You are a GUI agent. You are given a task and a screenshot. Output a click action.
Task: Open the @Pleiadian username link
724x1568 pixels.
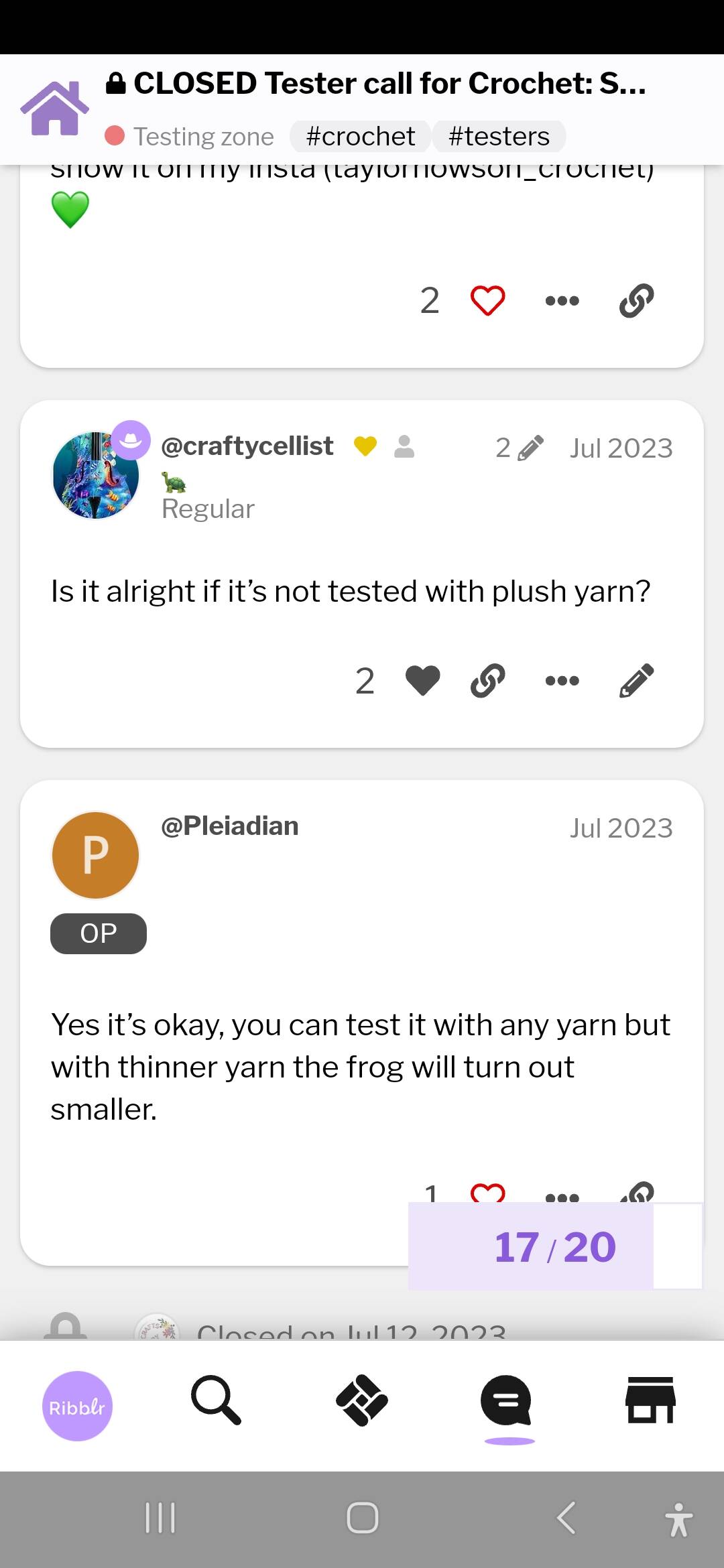tap(230, 826)
